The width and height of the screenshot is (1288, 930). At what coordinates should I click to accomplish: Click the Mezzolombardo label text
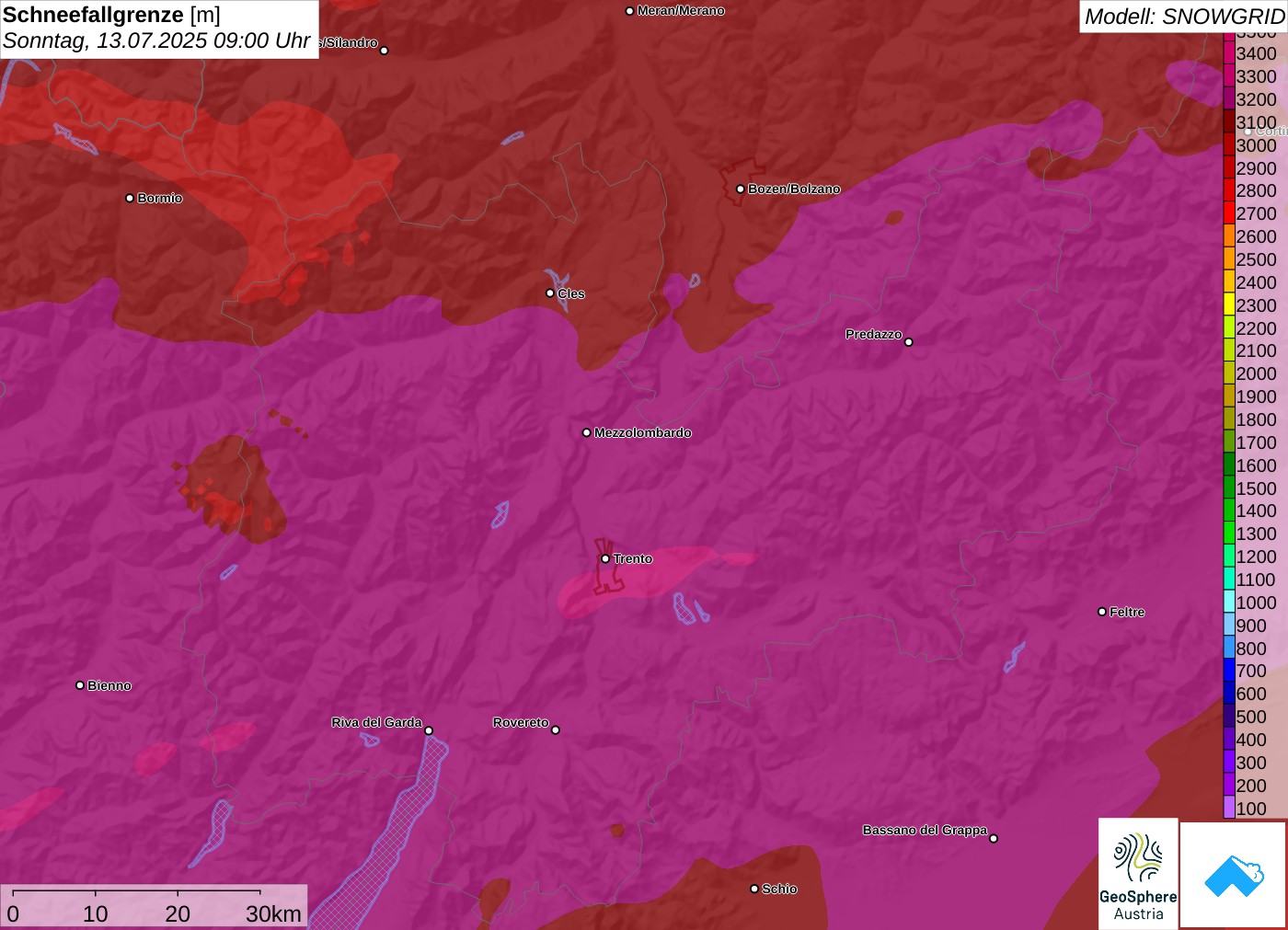643,432
